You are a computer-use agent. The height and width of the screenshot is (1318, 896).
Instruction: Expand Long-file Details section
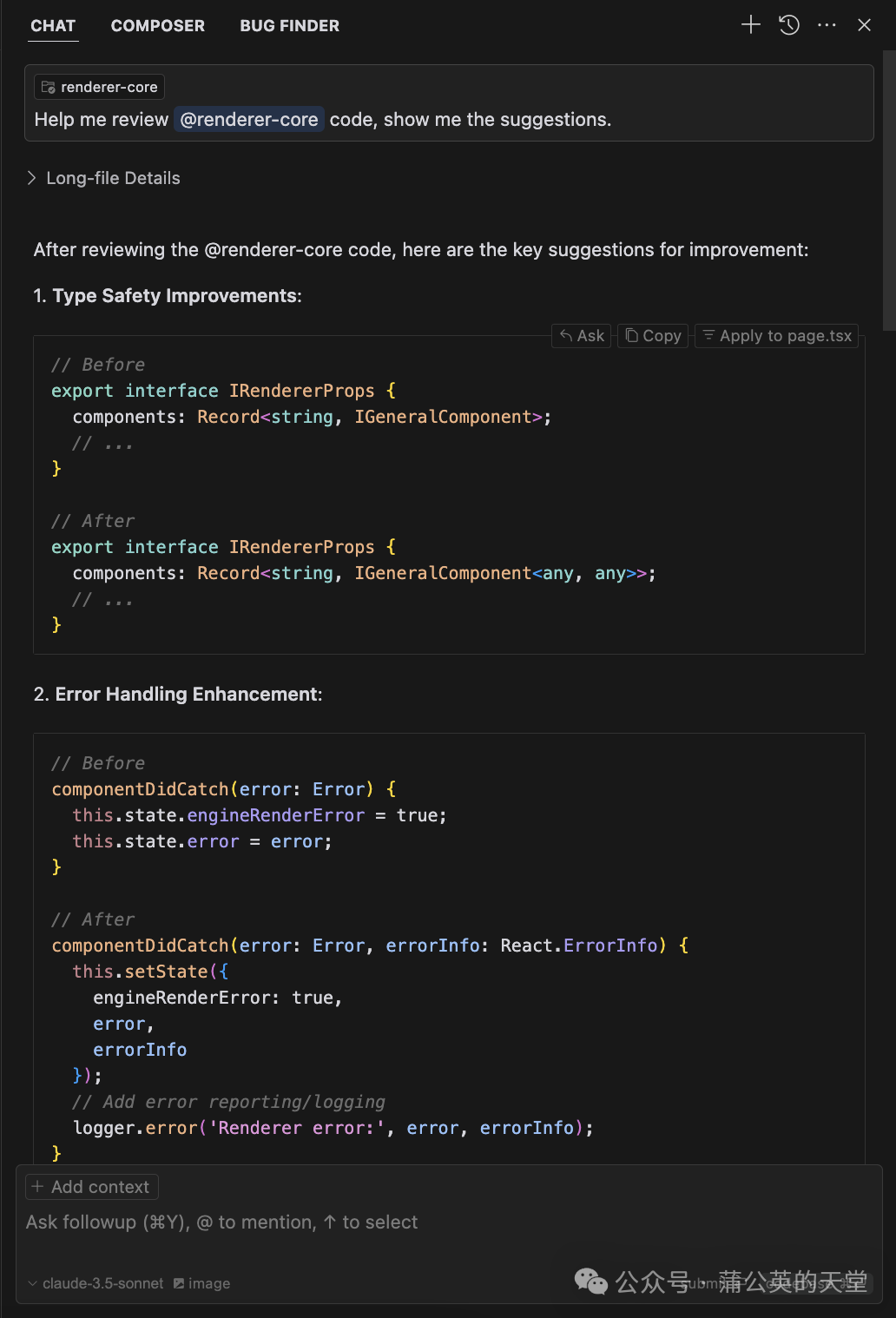(103, 178)
